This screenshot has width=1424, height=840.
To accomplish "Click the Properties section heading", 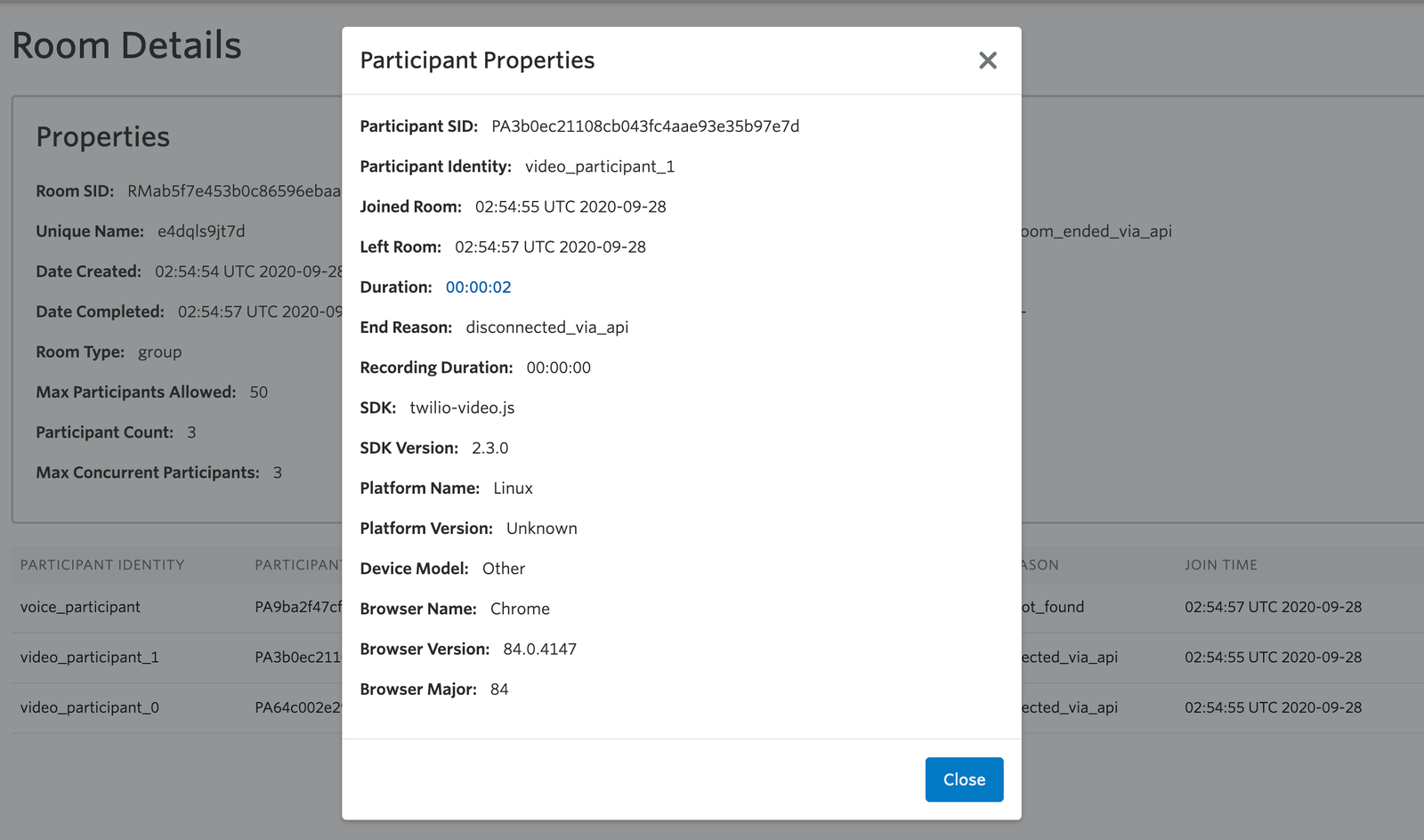I will coord(102,137).
